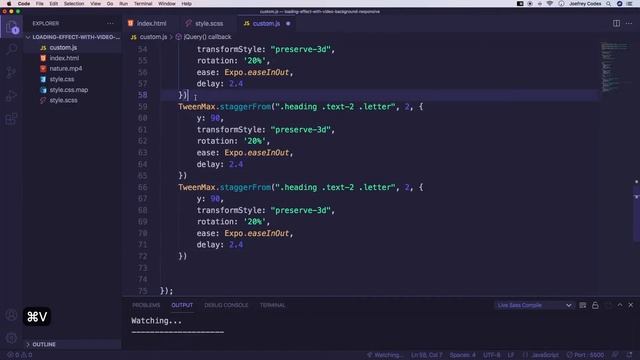Switch to the PROBLEMS panel tab
Viewport: 640px width, 360px height.
(x=146, y=305)
